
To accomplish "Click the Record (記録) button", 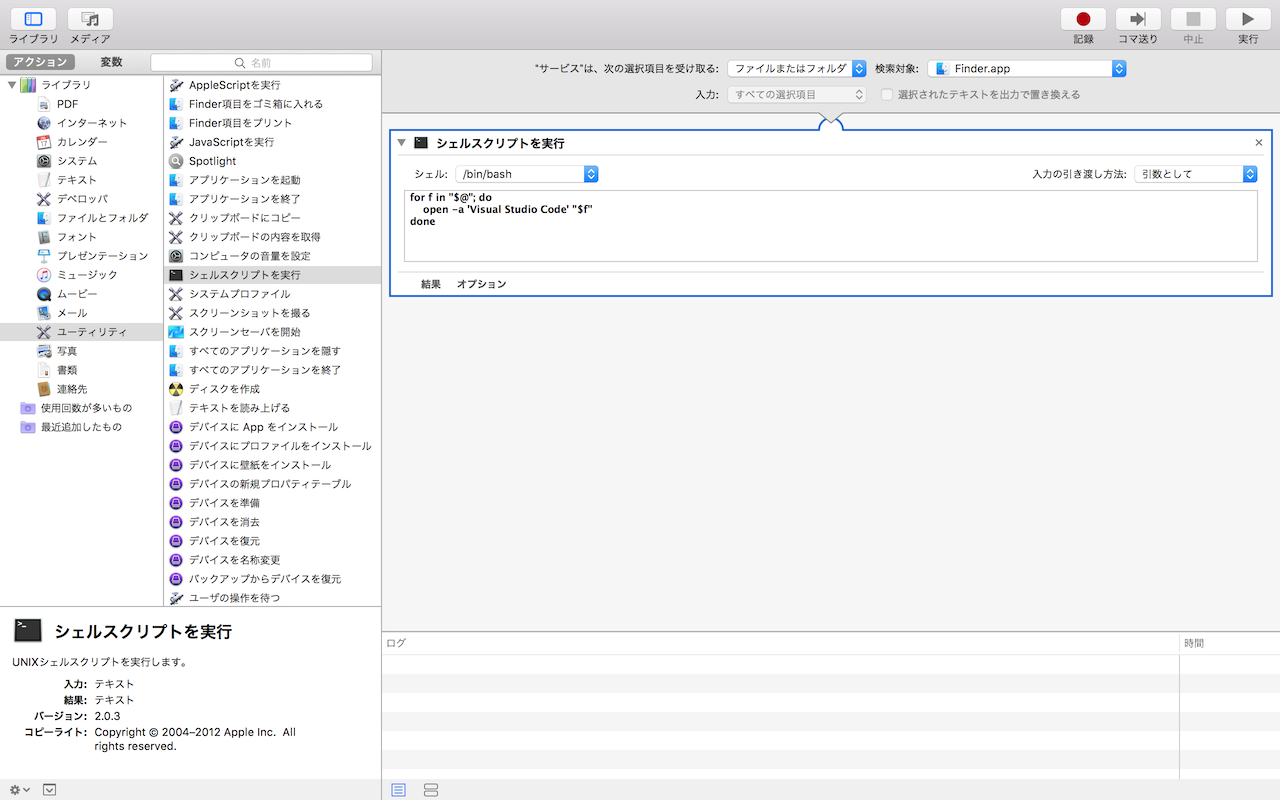I will click(x=1083, y=19).
